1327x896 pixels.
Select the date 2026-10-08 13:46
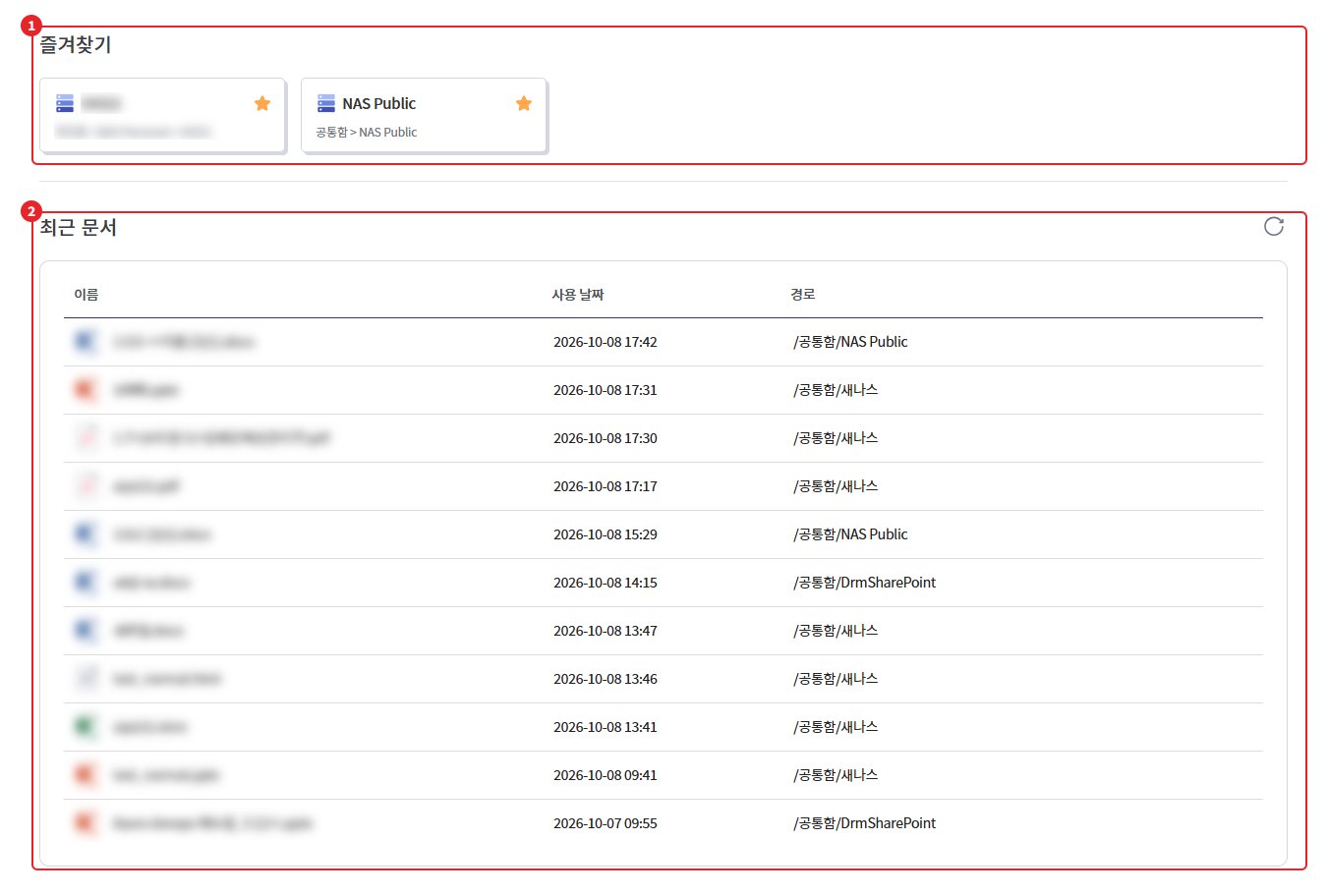[606, 679]
